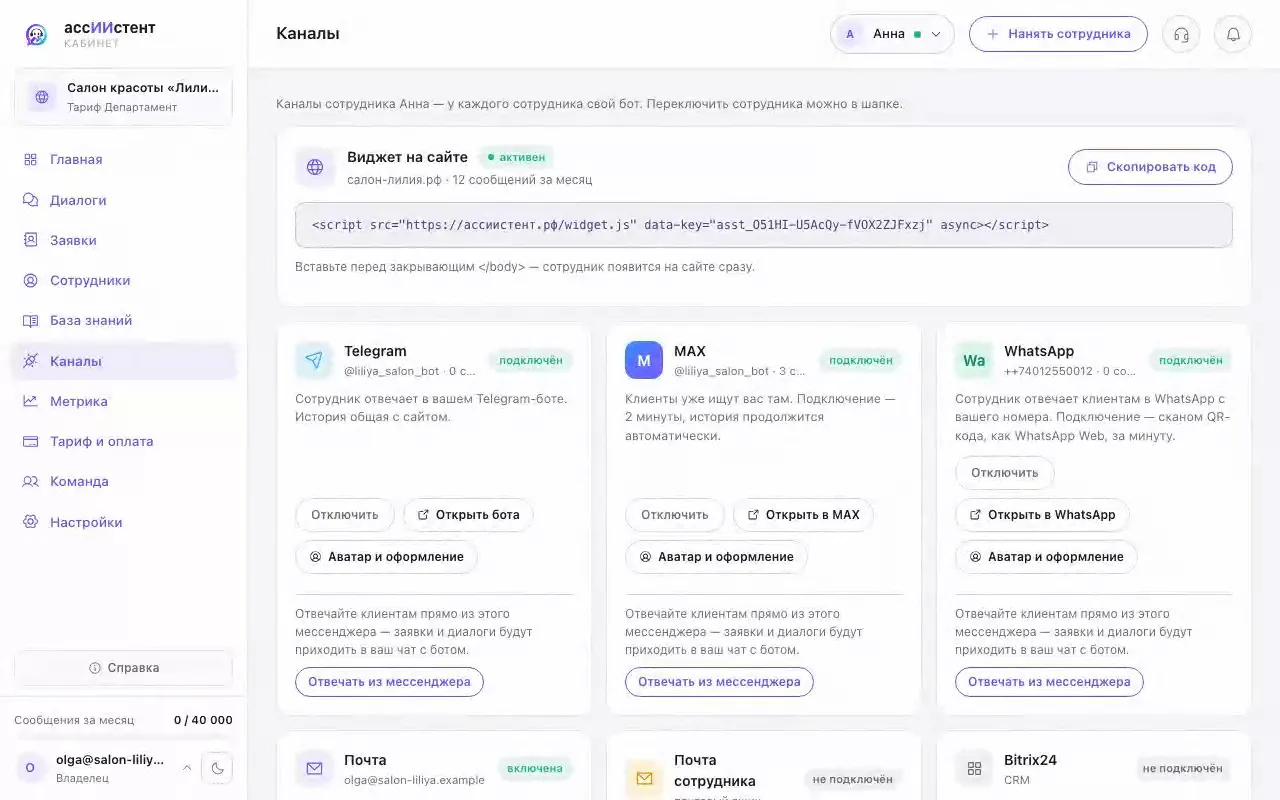This screenshot has height=800, width=1280.
Task: Navigate to Заявки
Action: pyautogui.click(x=124, y=240)
